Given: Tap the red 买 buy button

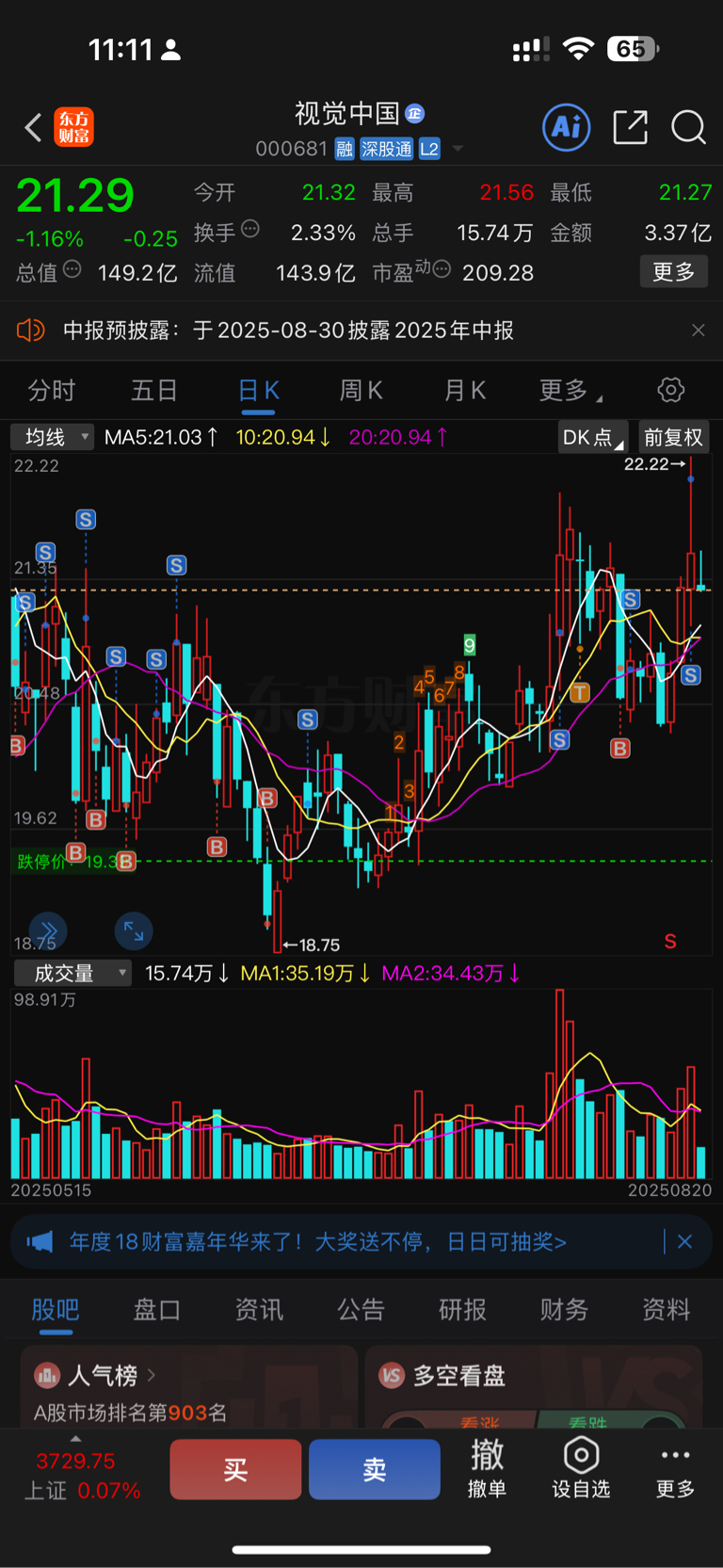Looking at the screenshot, I should click(x=235, y=1469).
